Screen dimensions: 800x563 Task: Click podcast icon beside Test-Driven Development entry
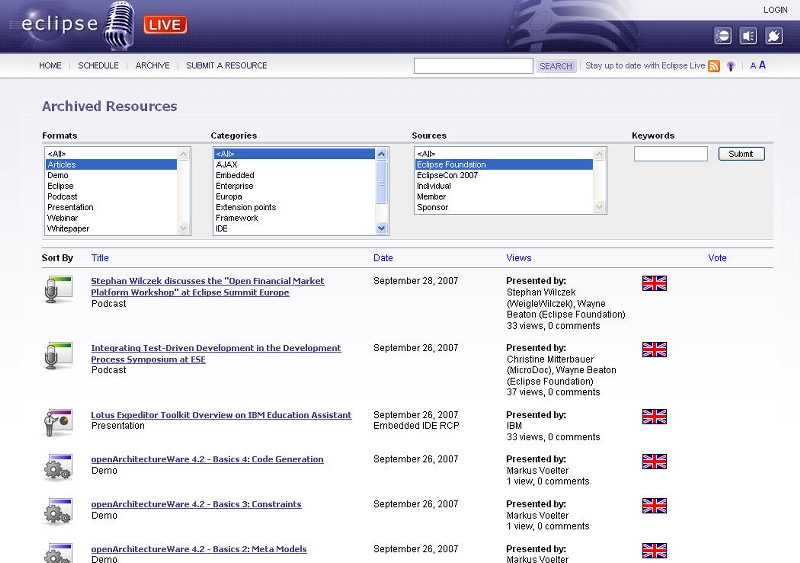58,356
